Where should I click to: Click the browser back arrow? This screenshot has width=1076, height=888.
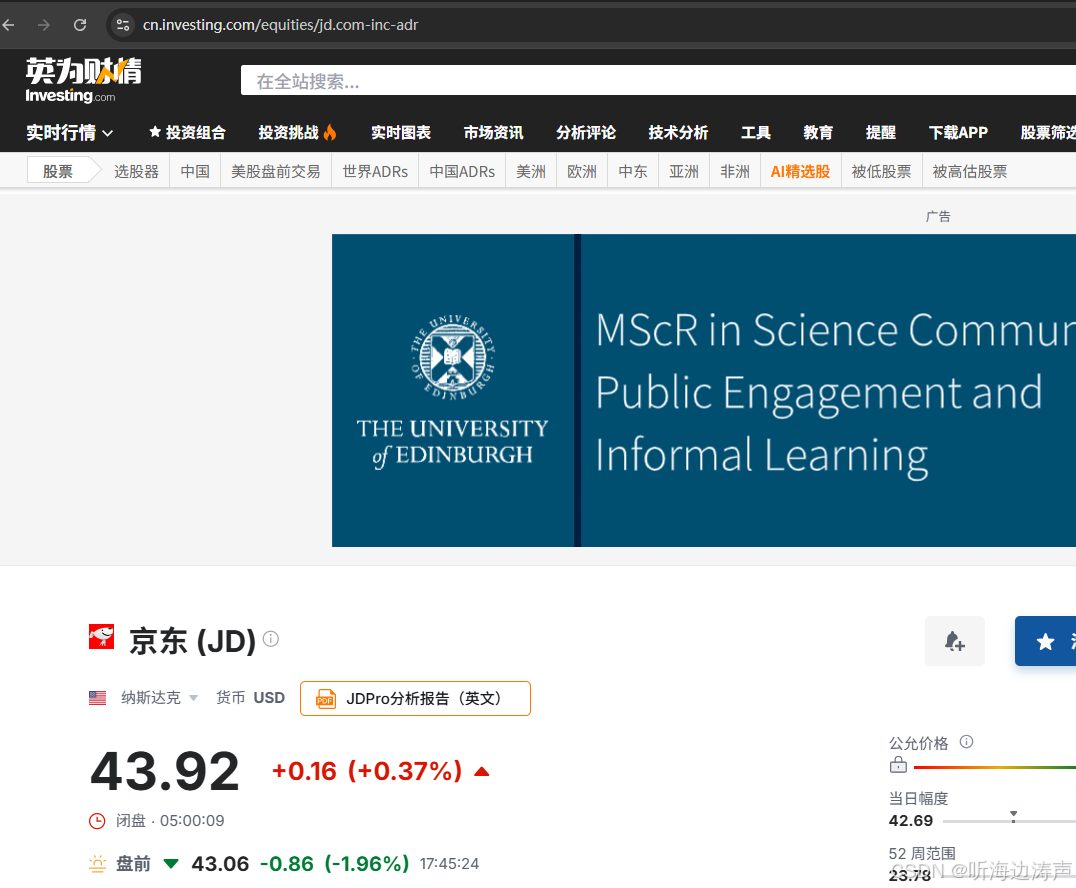pos(9,25)
